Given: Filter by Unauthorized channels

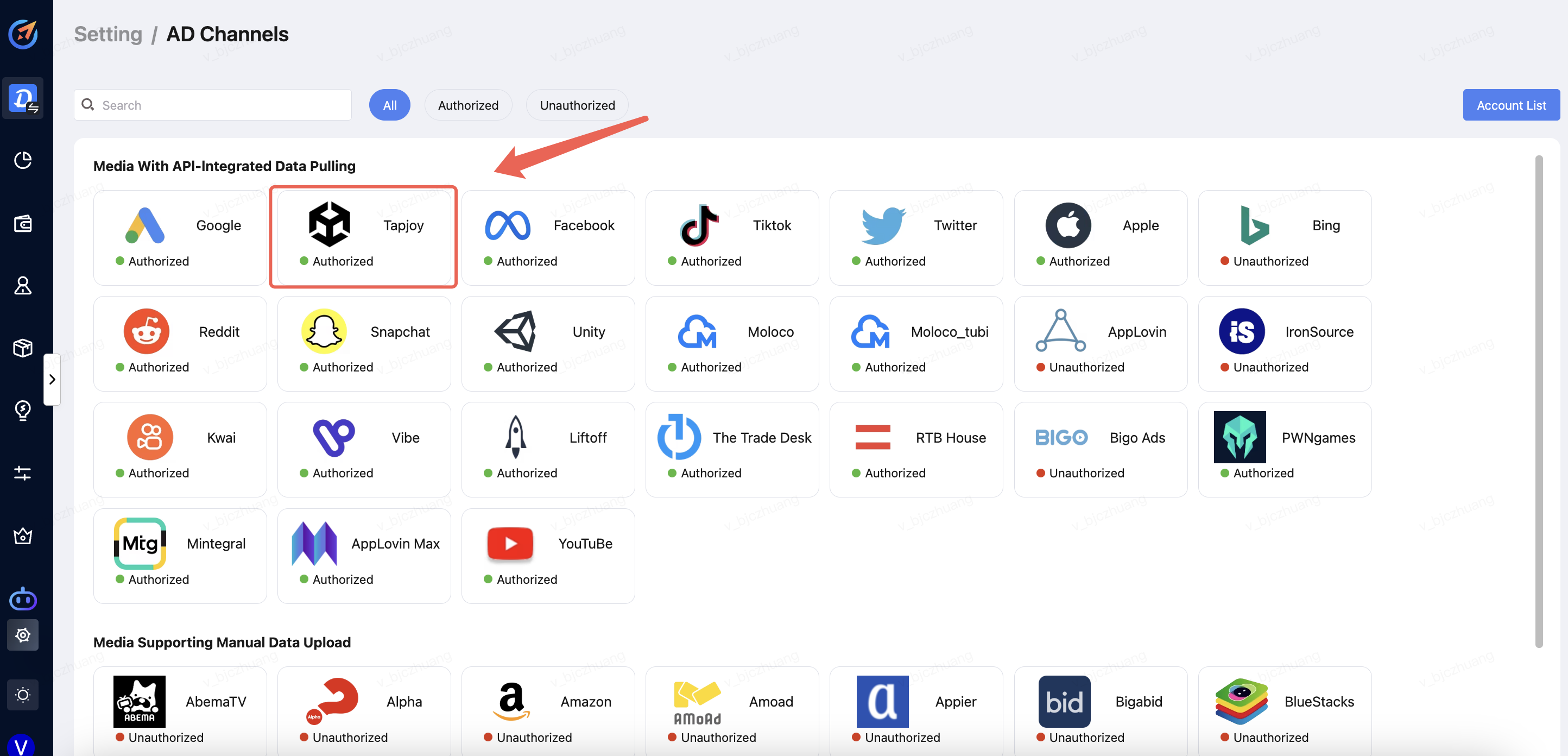Looking at the screenshot, I should click(577, 105).
